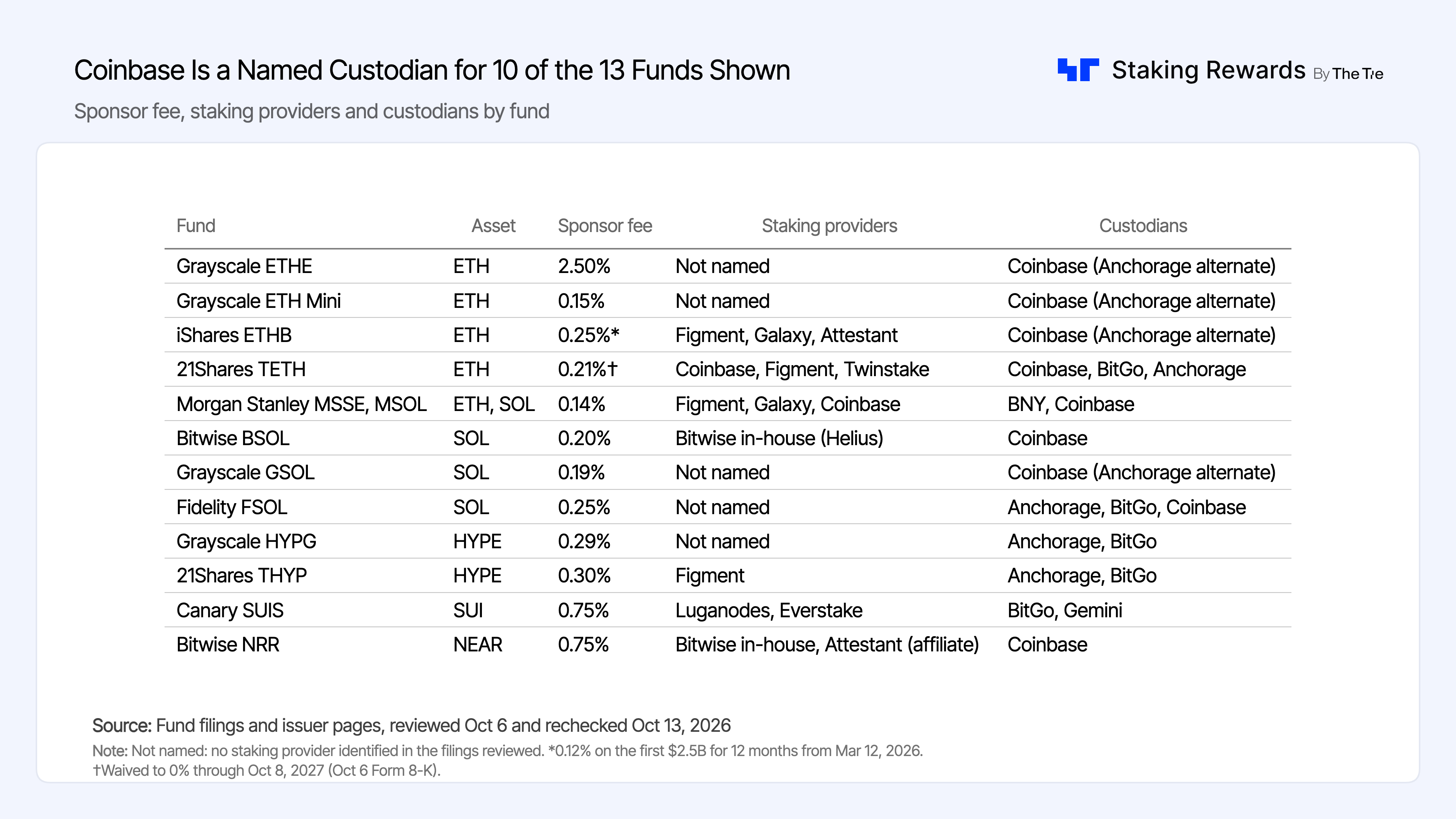Click the '0.21%†' sponsor fee value
This screenshot has width=1456, height=819.
point(588,369)
